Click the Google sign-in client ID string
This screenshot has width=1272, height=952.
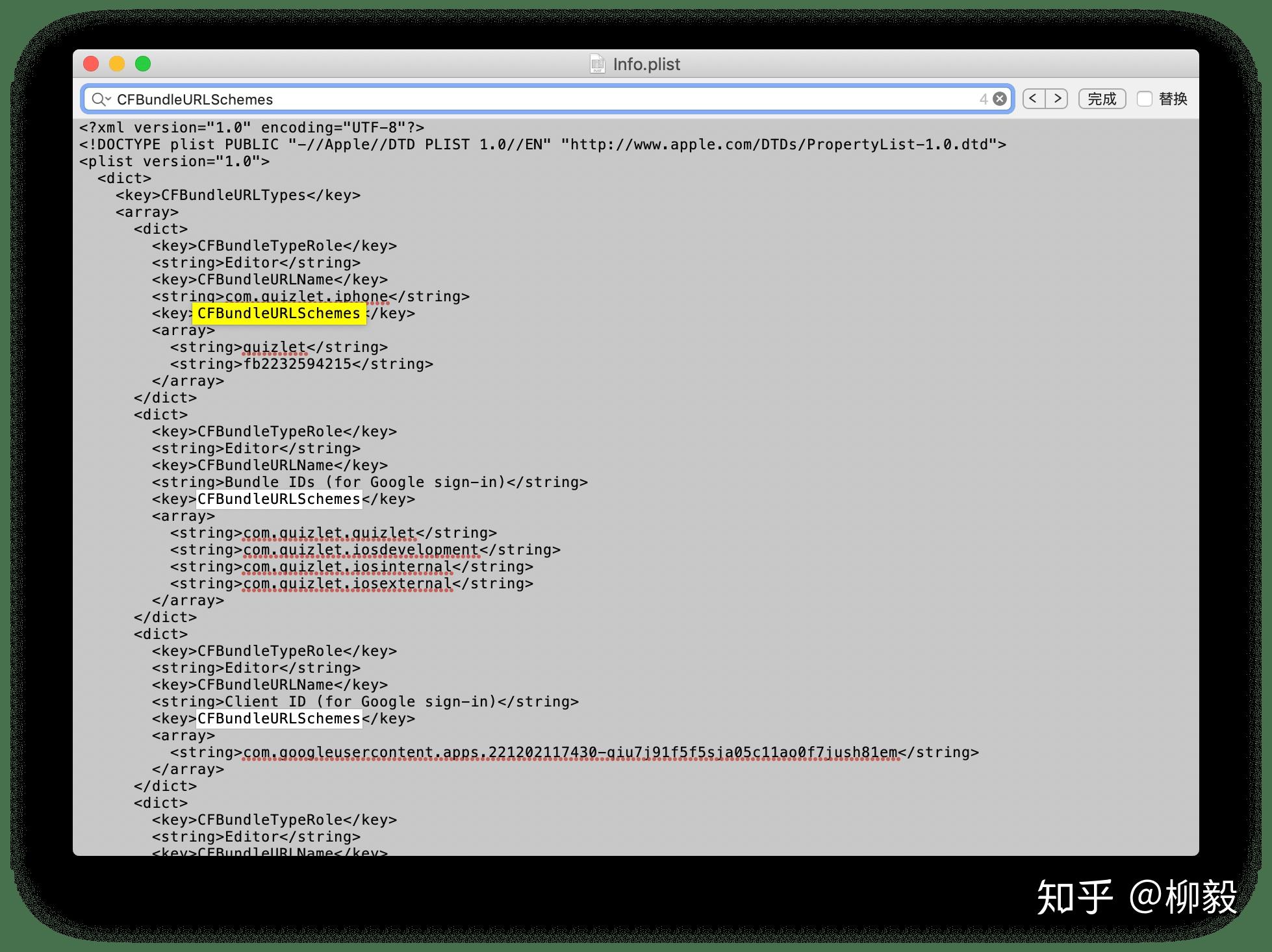572,752
